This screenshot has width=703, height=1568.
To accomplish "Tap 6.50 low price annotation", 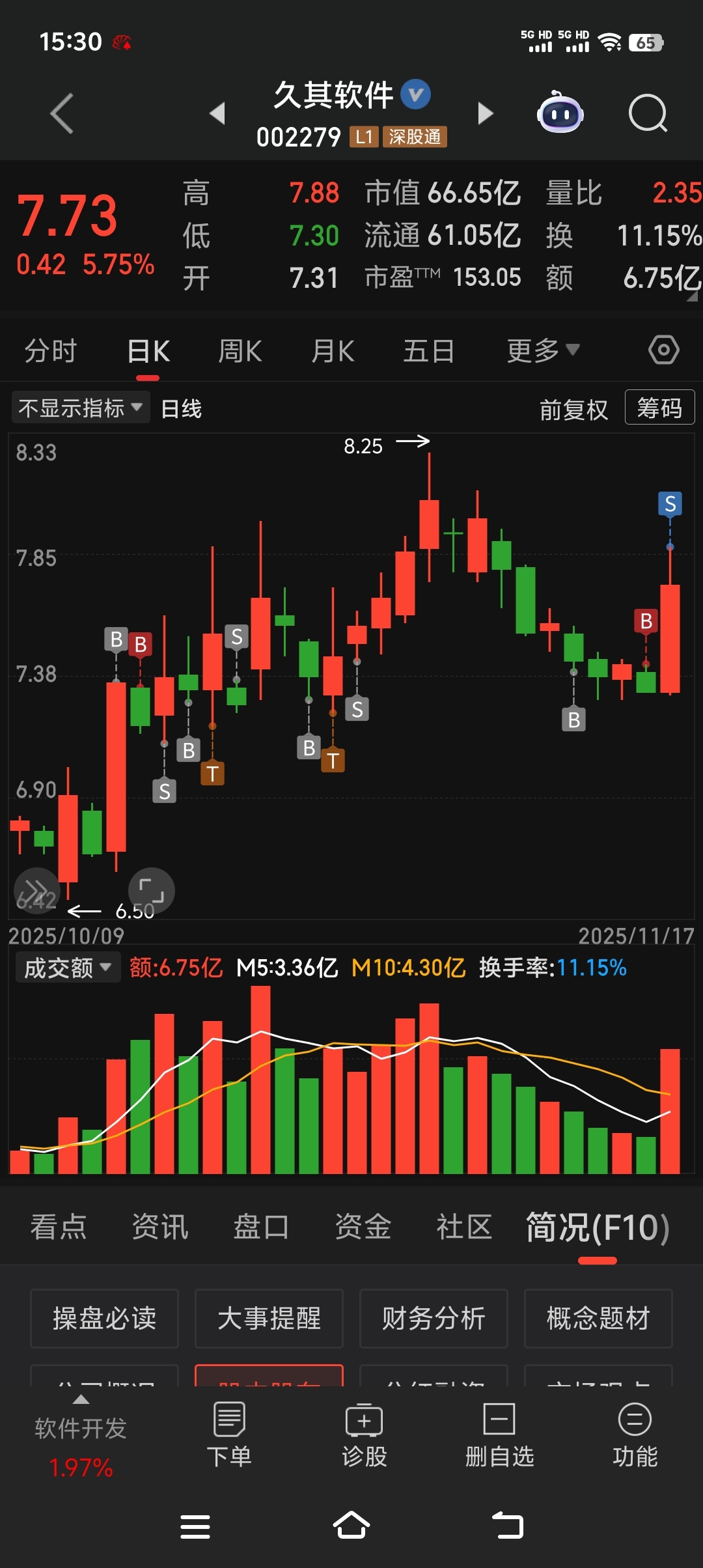I will [135, 911].
